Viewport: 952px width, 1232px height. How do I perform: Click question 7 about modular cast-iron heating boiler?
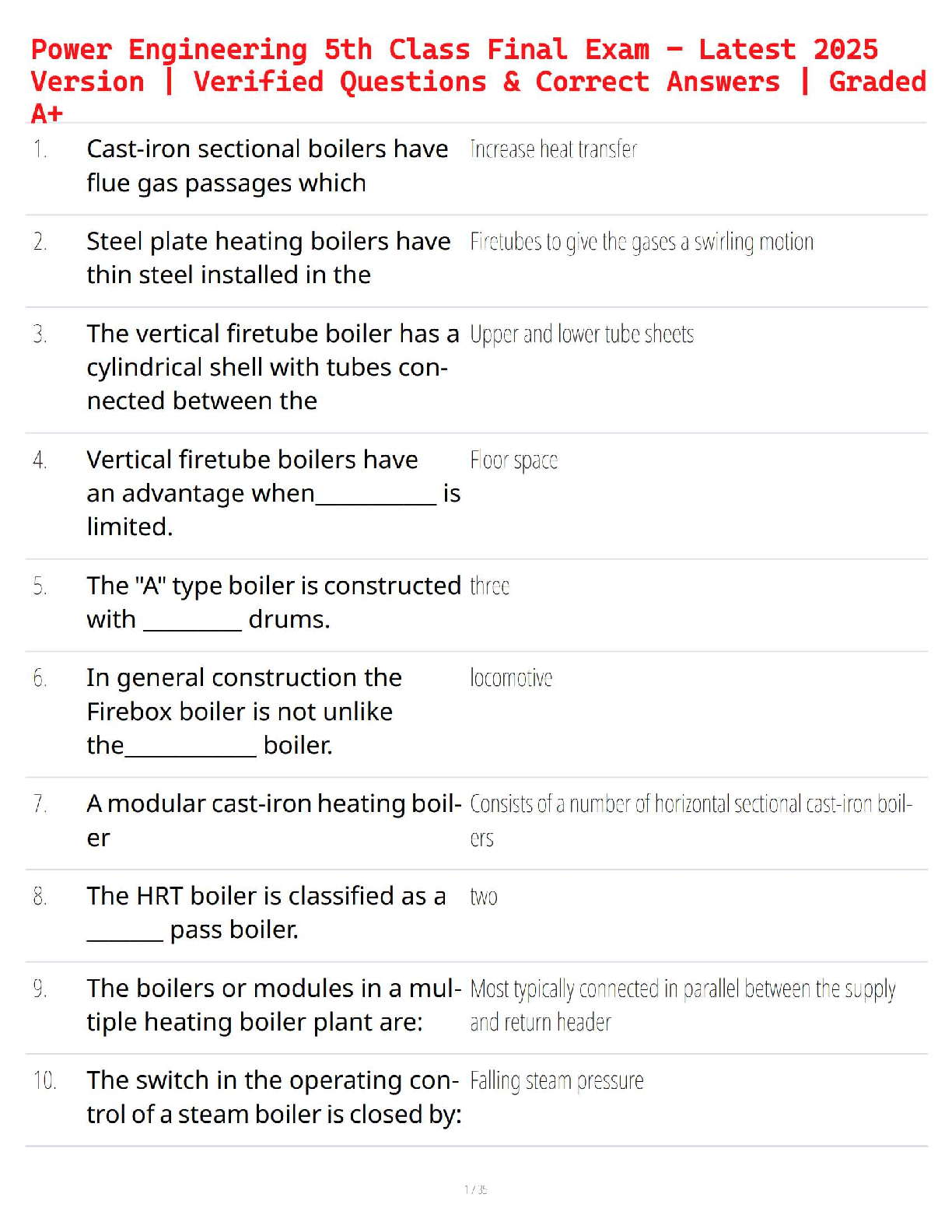[272, 821]
